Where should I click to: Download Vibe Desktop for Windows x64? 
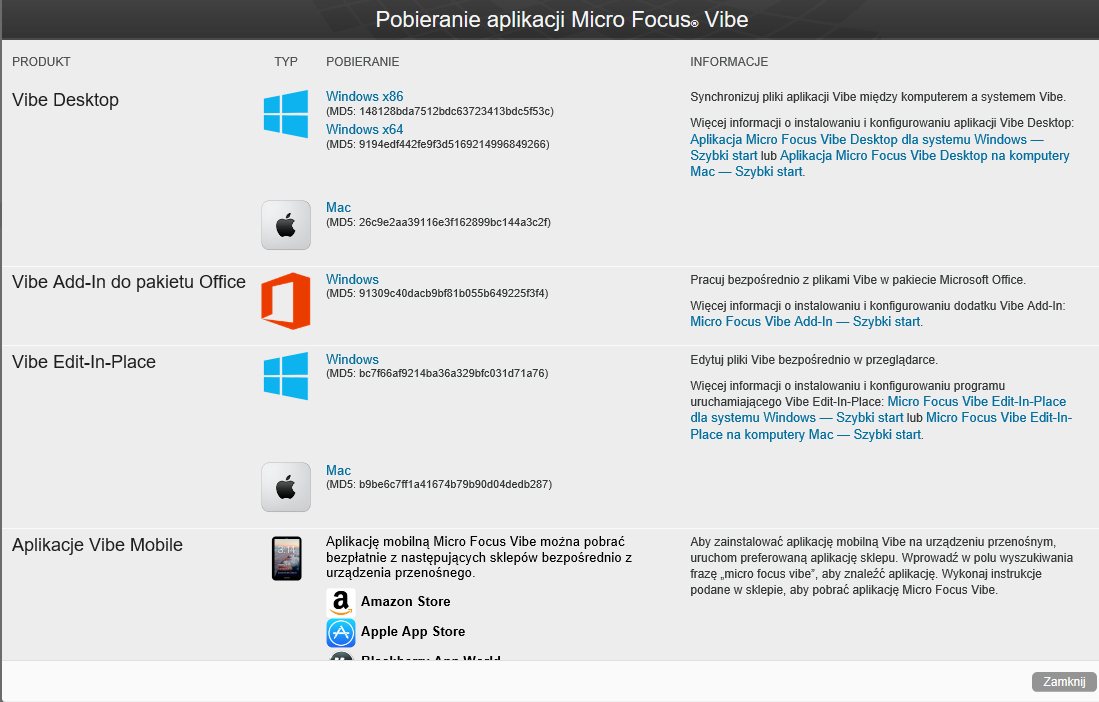coord(364,130)
